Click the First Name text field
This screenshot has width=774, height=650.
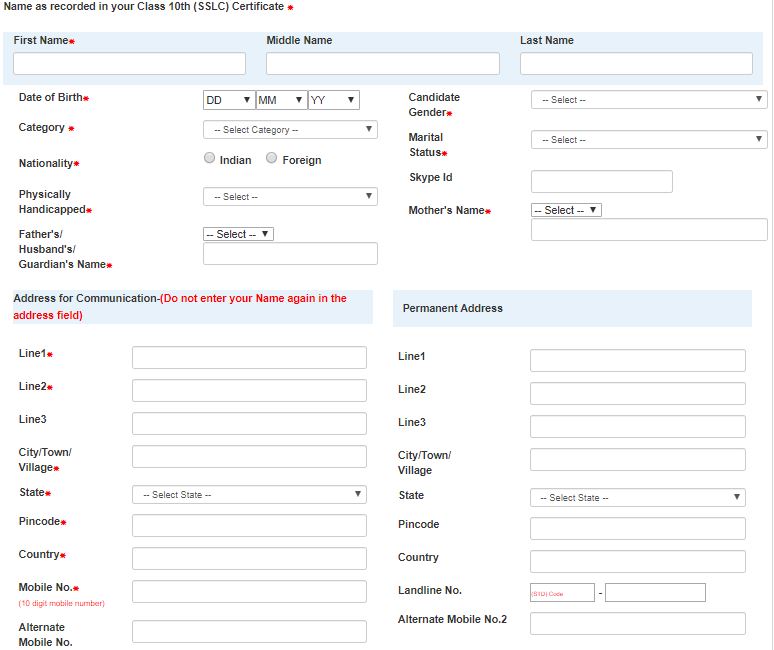(x=129, y=64)
